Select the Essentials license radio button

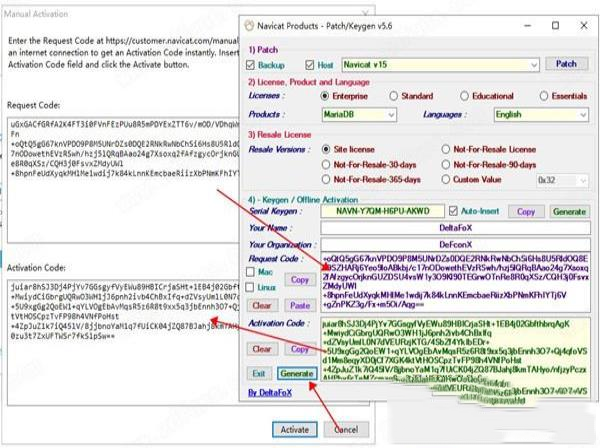[544, 96]
